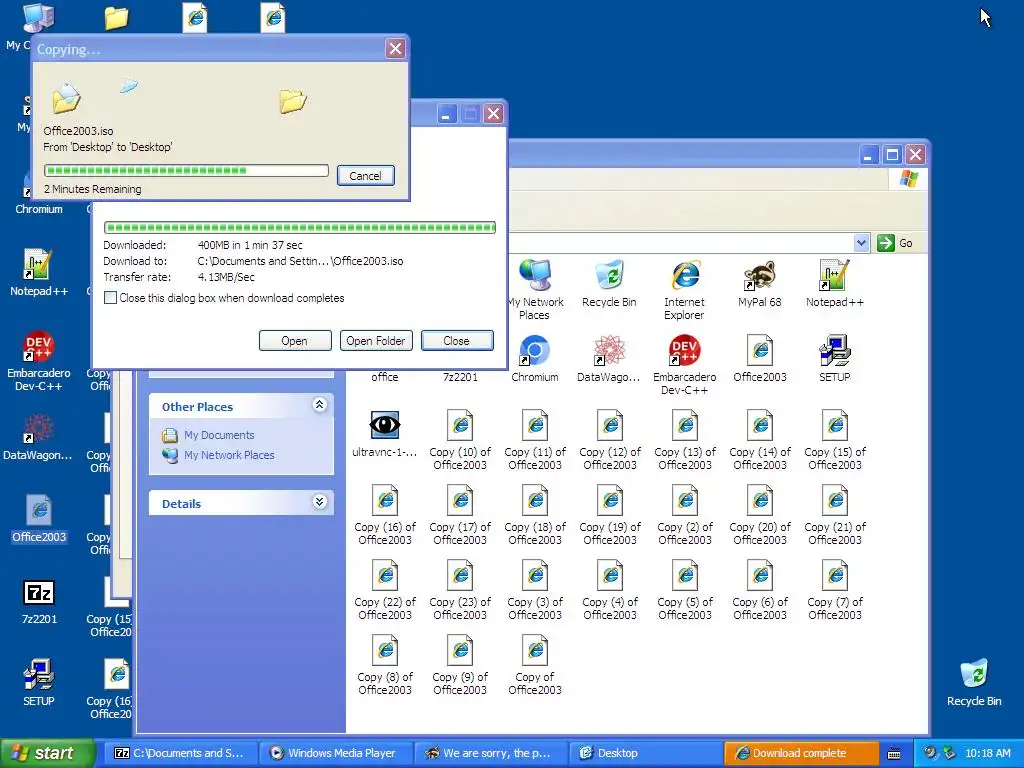Collapse the Other Places panel

tap(319, 405)
